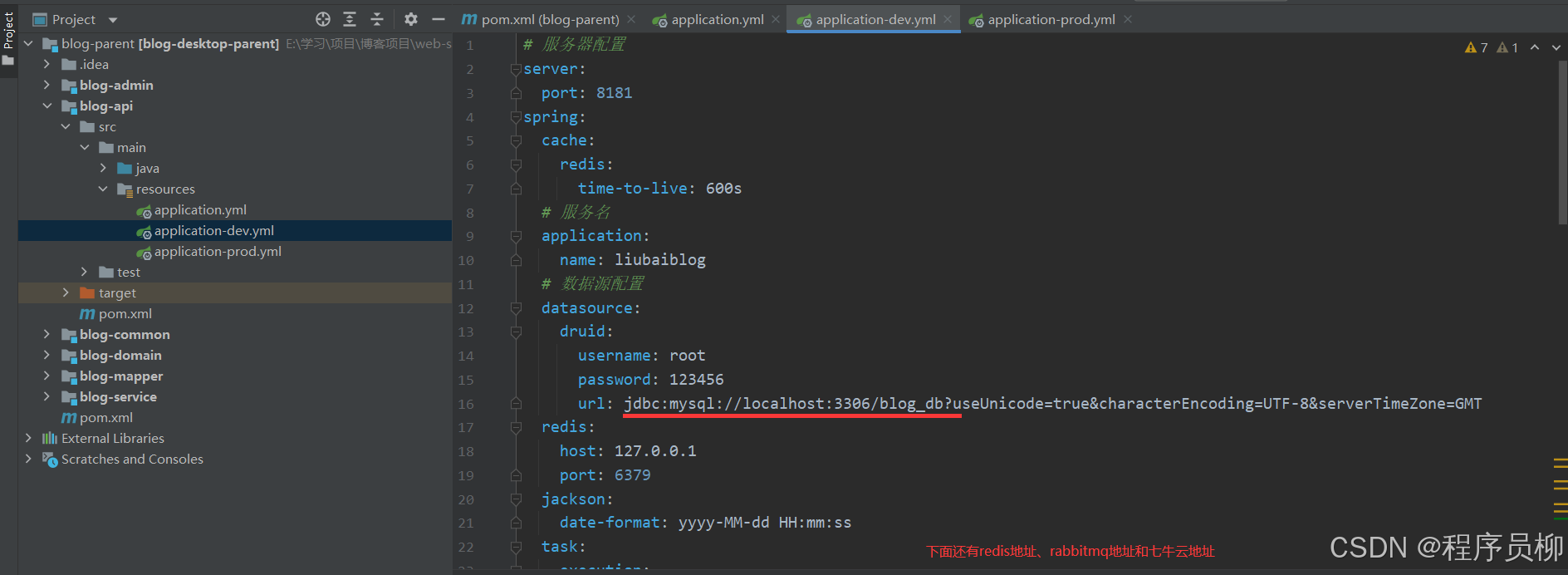1568x575 pixels.
Task: Click the date-format value yyyy-MM-dd HH:mm:ss
Action: pyautogui.click(x=765, y=523)
